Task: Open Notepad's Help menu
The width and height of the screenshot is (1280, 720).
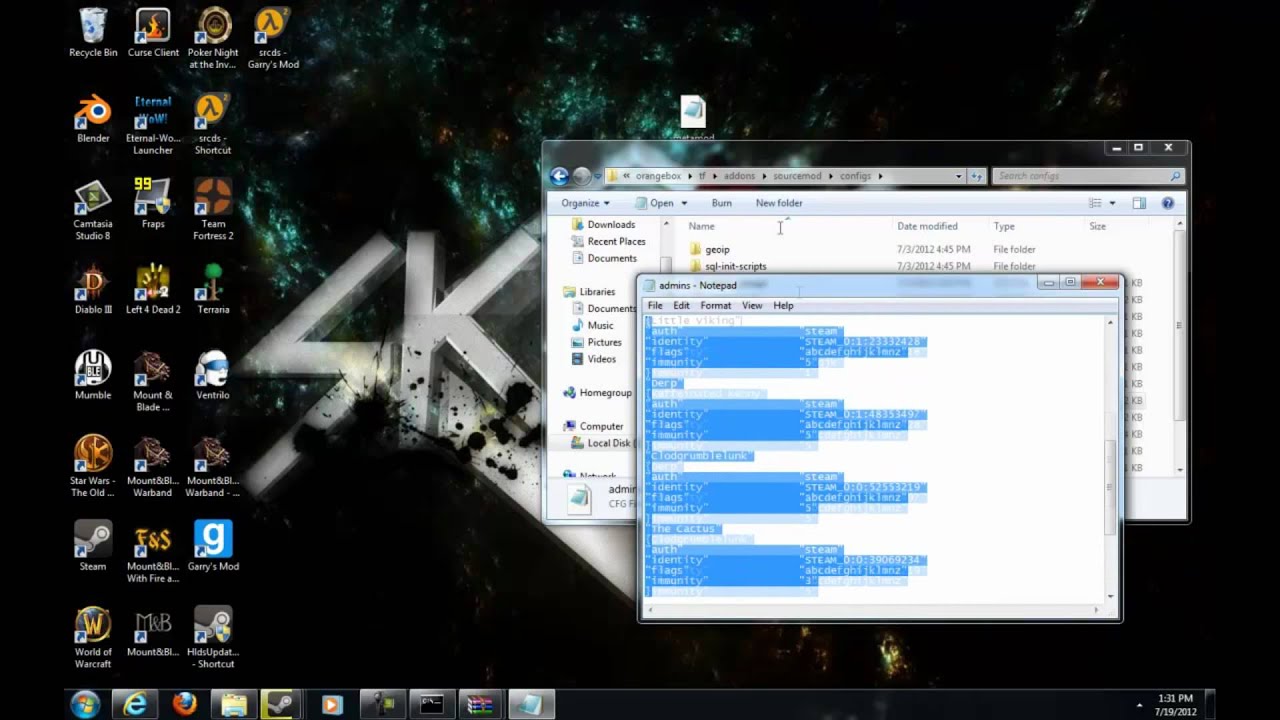Action: (783, 305)
